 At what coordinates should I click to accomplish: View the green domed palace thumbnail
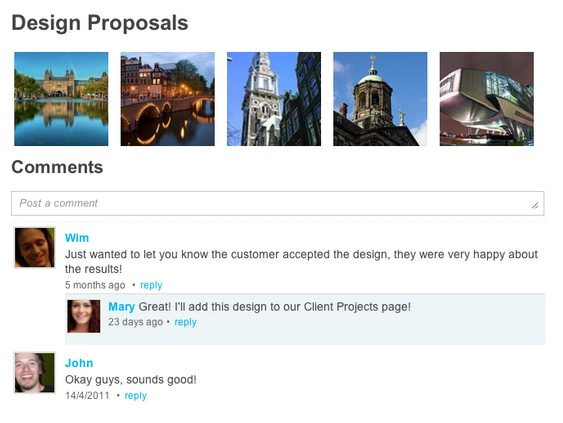coord(380,99)
